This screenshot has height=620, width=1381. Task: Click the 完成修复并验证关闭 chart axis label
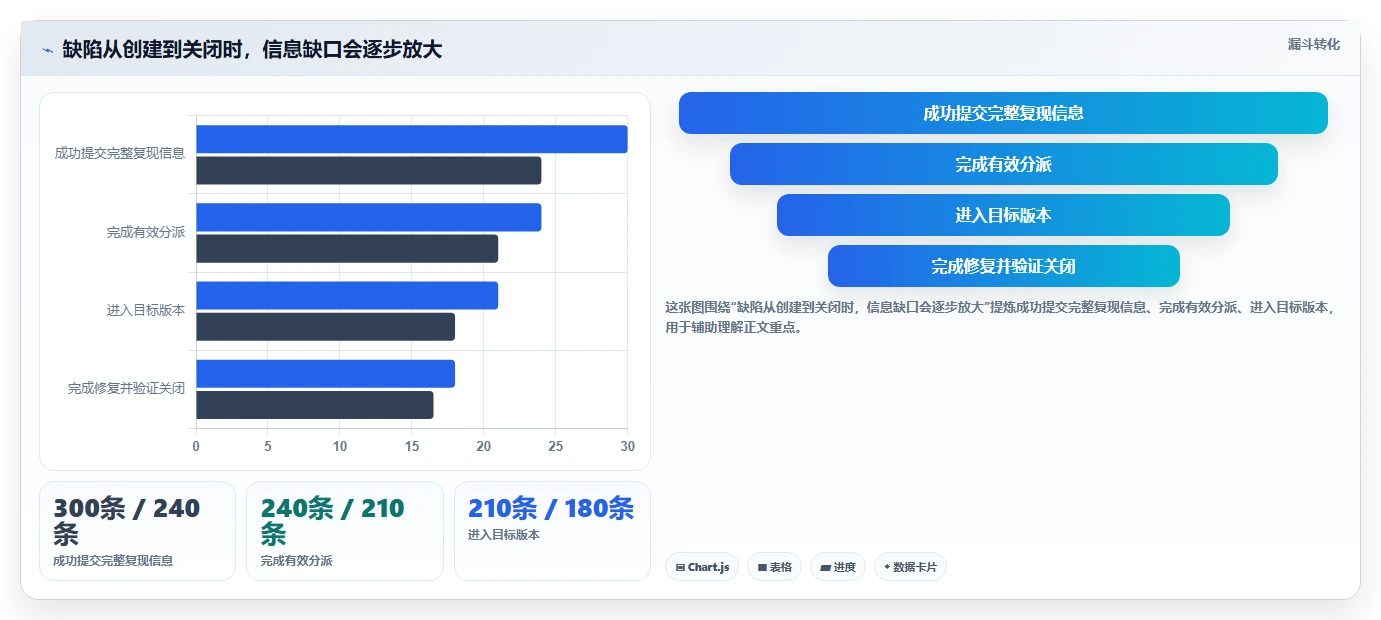126,388
